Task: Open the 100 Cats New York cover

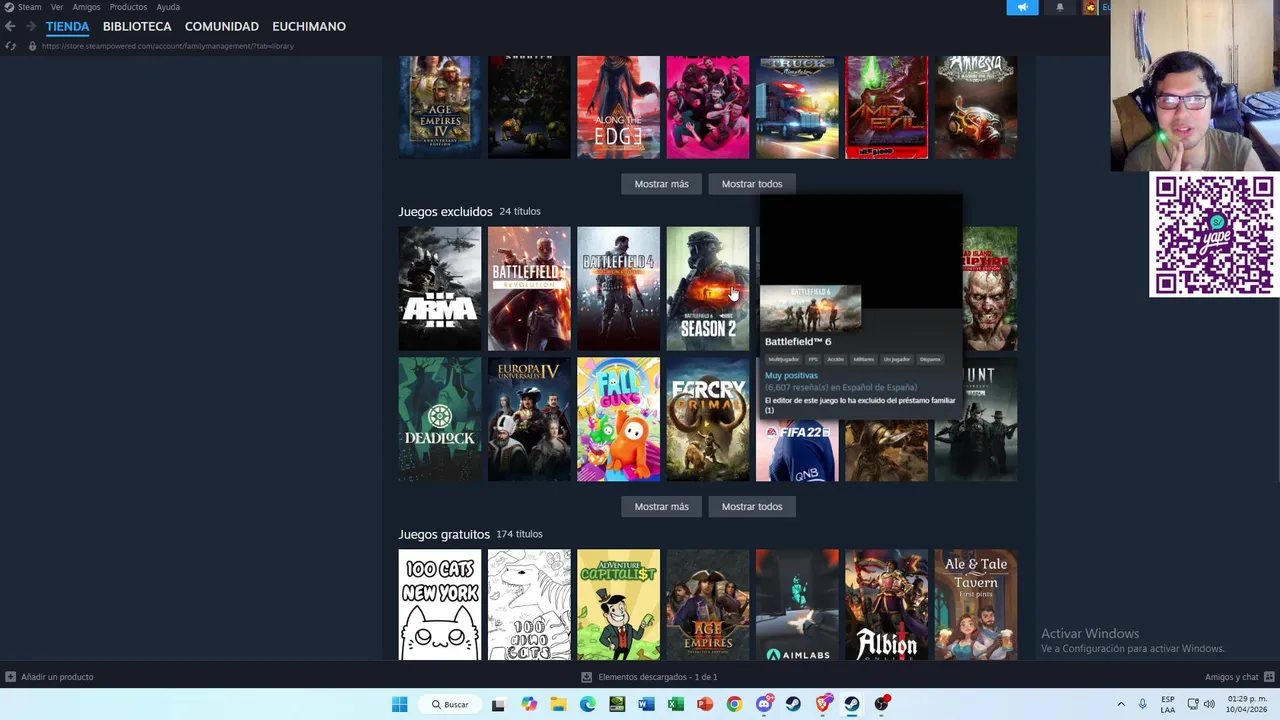Action: 440,605
